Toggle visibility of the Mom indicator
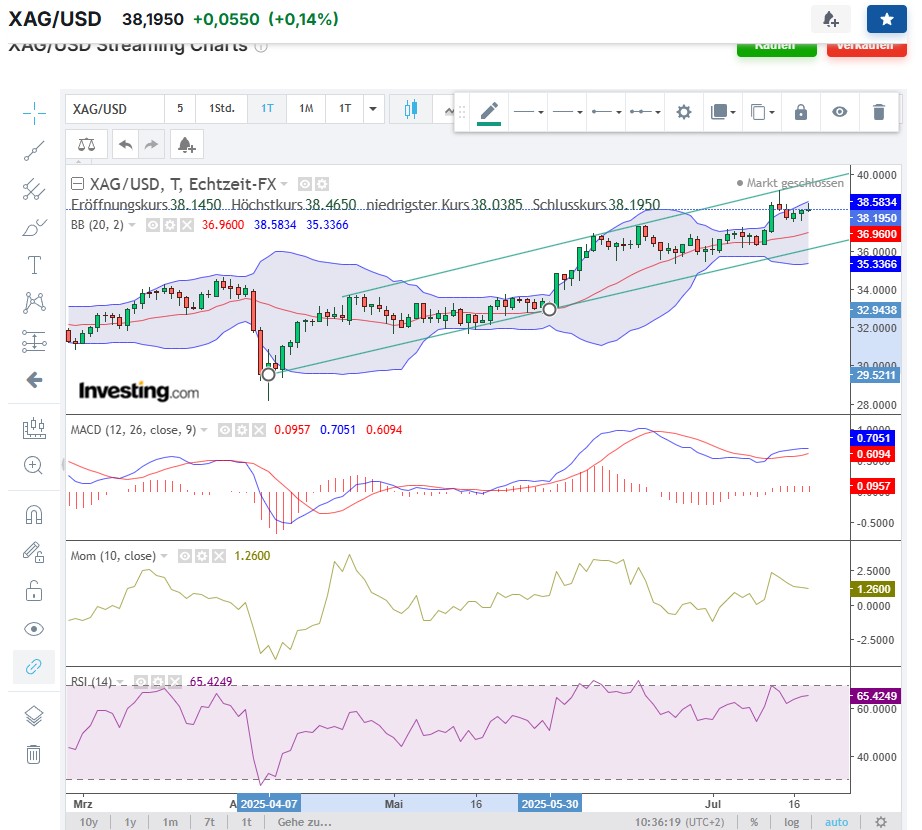This screenshot has height=830, width=922. coord(185,556)
